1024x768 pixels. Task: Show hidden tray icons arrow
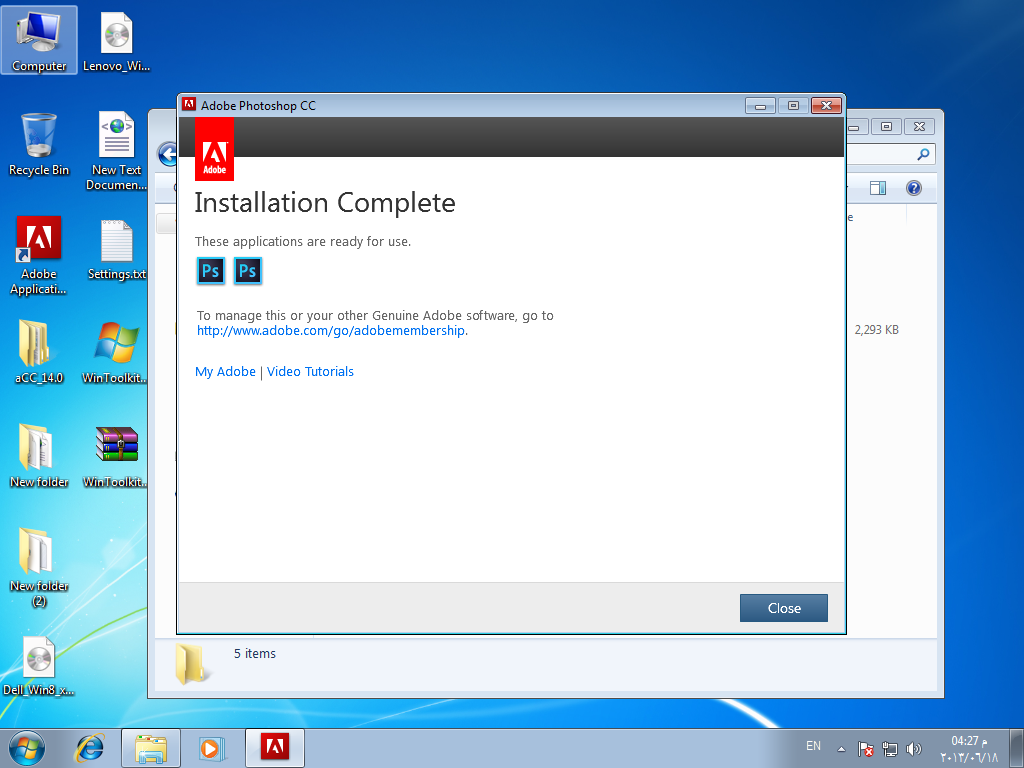coord(841,749)
